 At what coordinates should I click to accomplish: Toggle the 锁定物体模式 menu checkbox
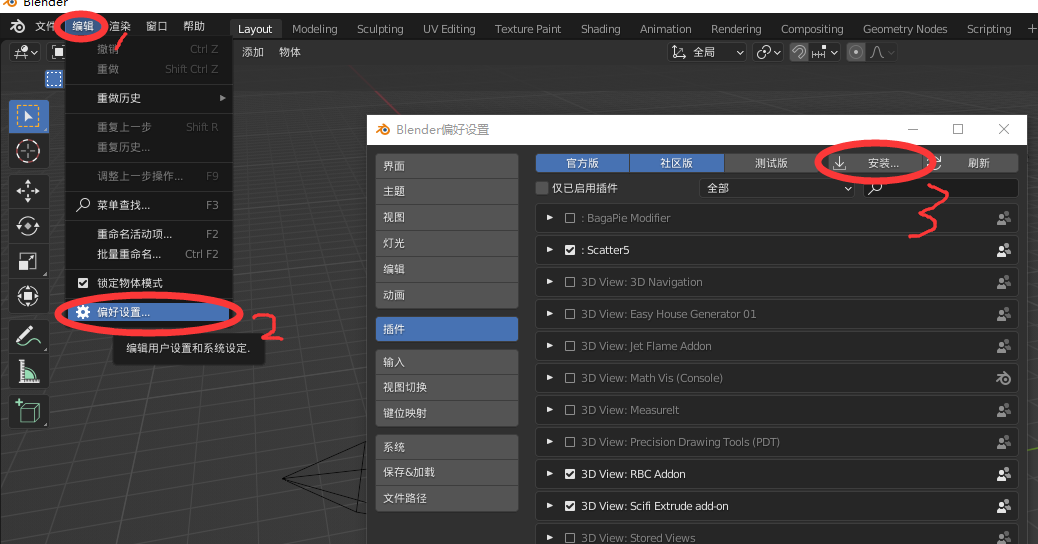[x=83, y=283]
